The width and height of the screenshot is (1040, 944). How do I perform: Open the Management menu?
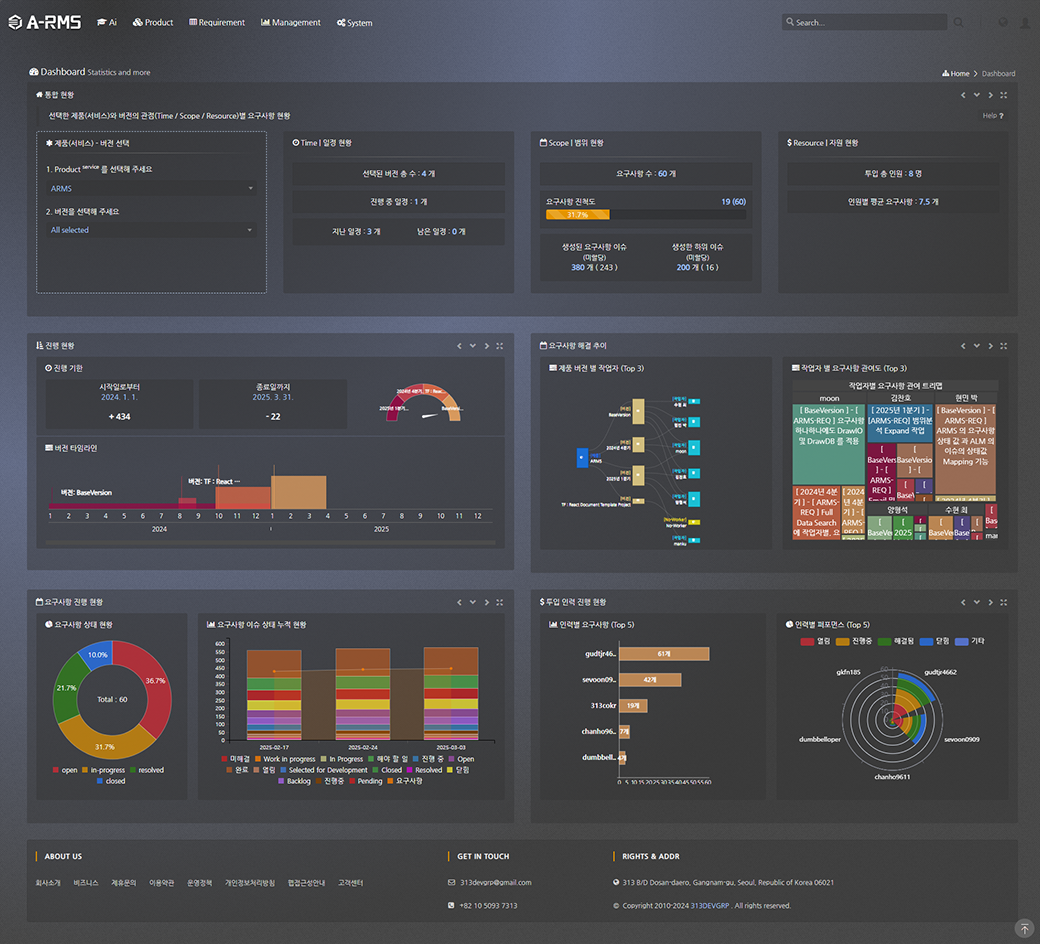pyautogui.click(x=291, y=22)
